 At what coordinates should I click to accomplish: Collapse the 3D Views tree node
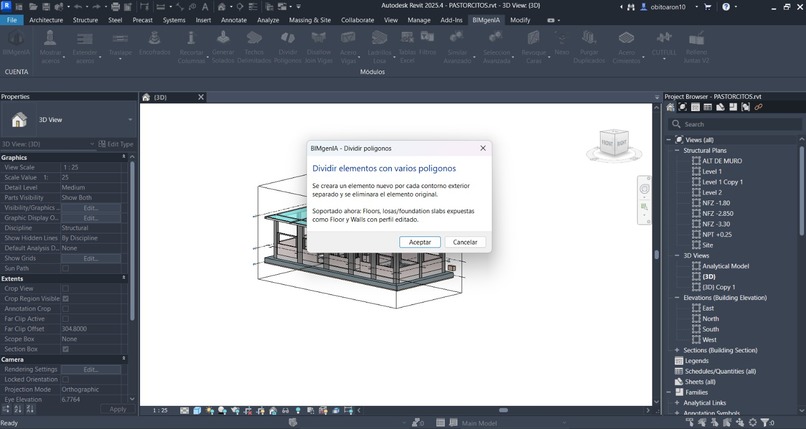point(677,255)
